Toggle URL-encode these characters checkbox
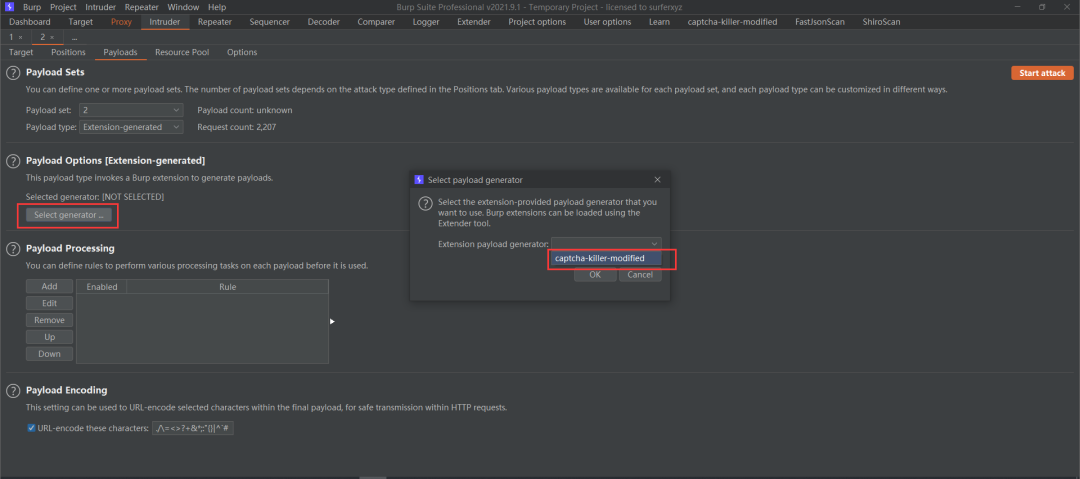The image size is (1080, 479). [x=31, y=428]
